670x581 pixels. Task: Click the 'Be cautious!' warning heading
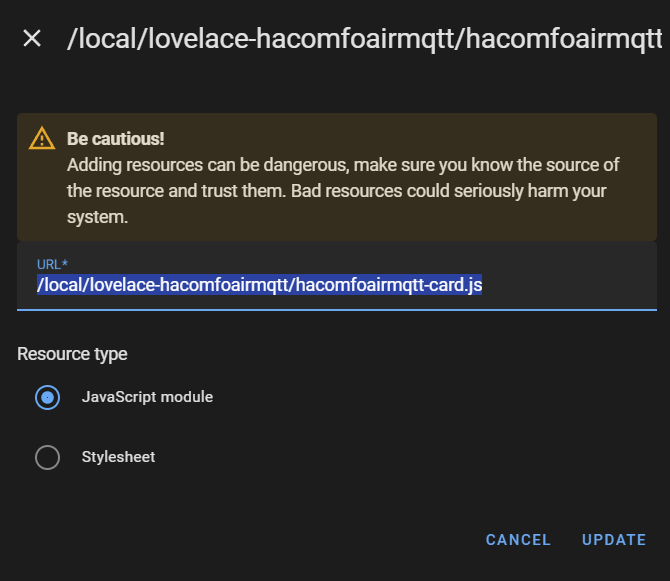coord(116,138)
